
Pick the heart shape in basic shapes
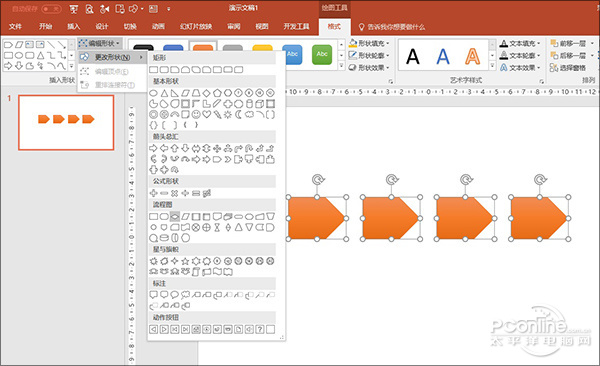click(207, 114)
